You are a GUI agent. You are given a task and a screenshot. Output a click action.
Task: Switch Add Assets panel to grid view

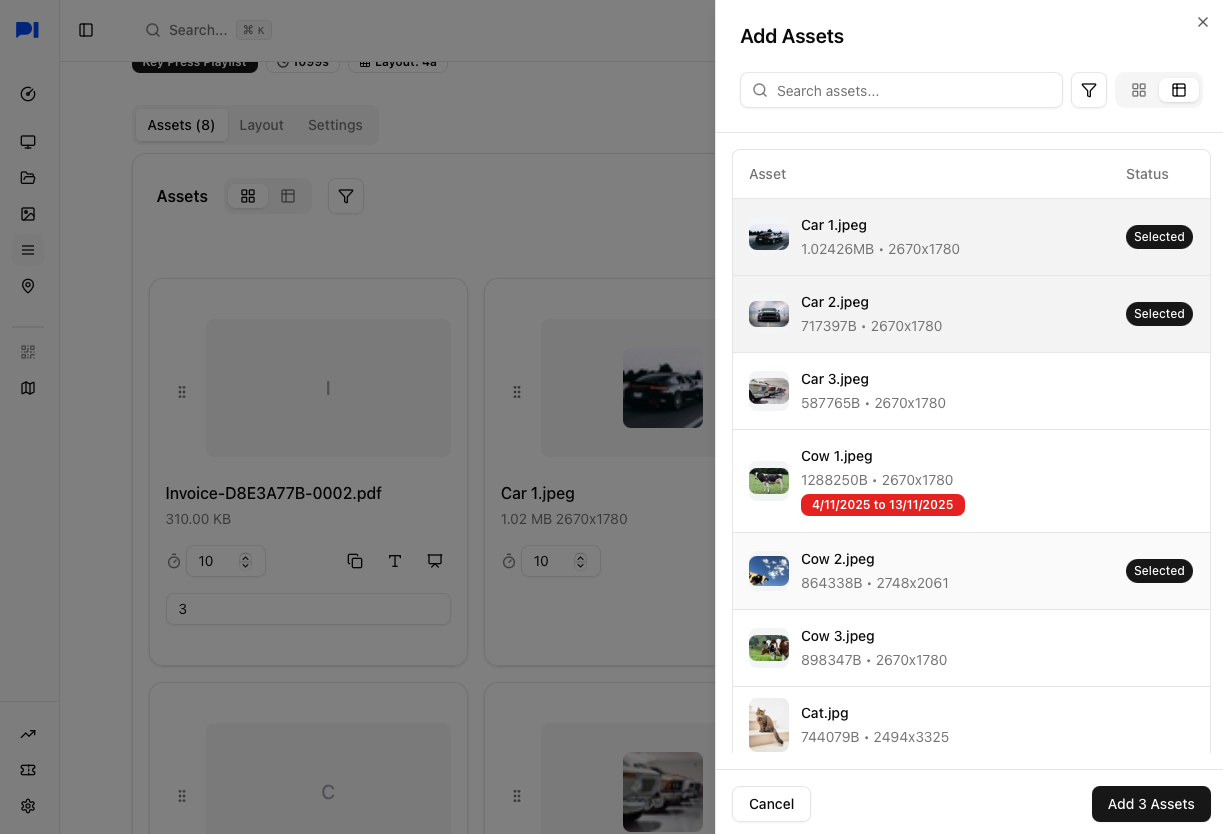coord(1138,90)
